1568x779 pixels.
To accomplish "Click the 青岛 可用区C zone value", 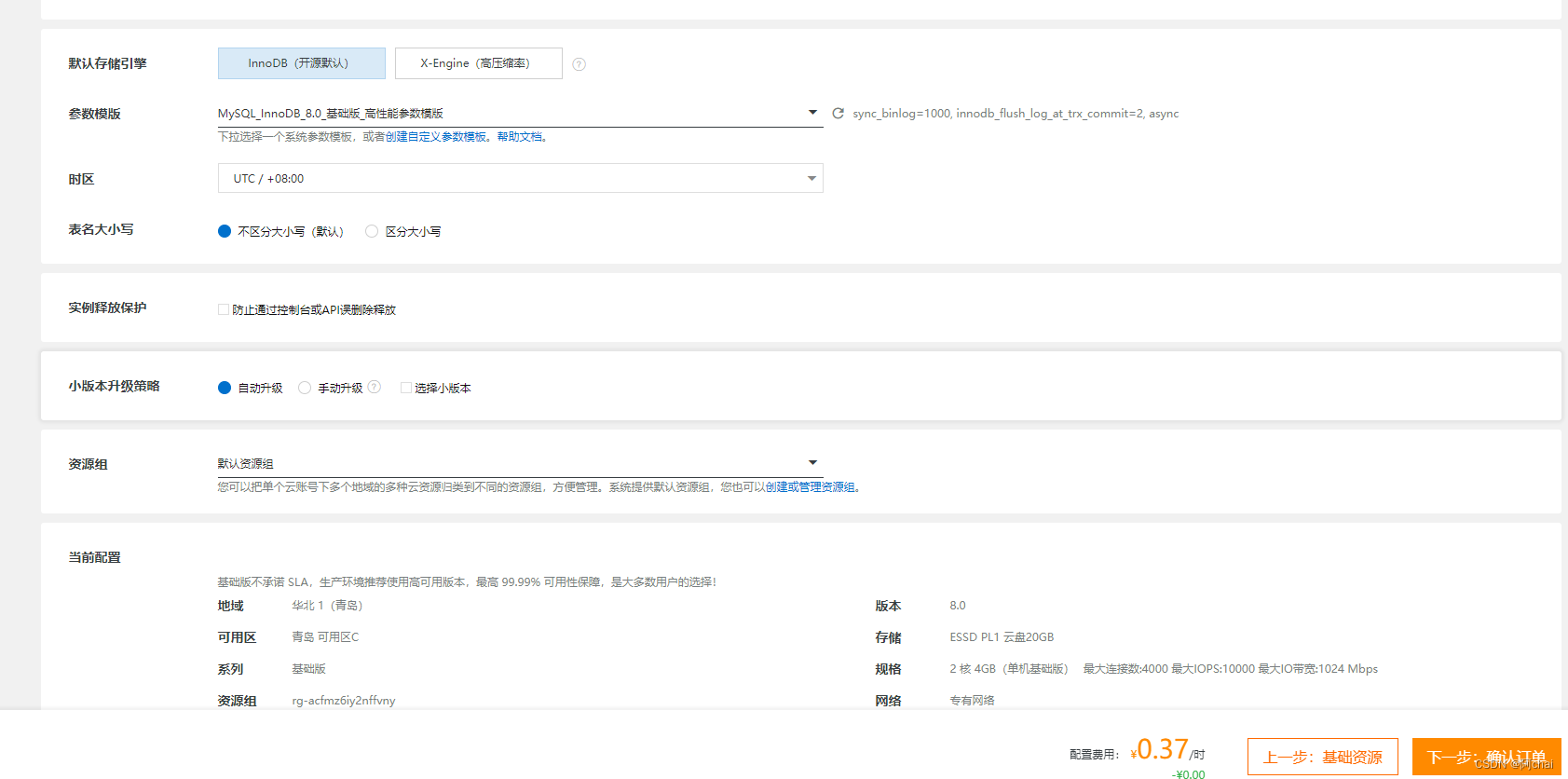I will coord(325,637).
